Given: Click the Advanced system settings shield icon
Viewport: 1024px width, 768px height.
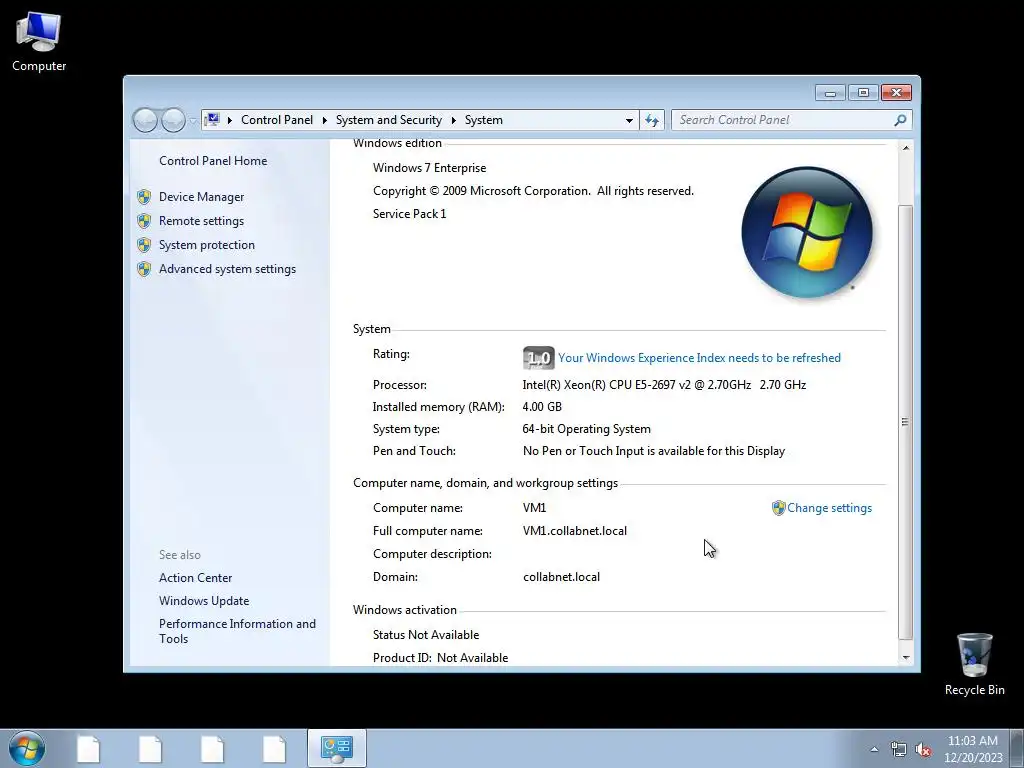Looking at the screenshot, I should tap(144, 269).
